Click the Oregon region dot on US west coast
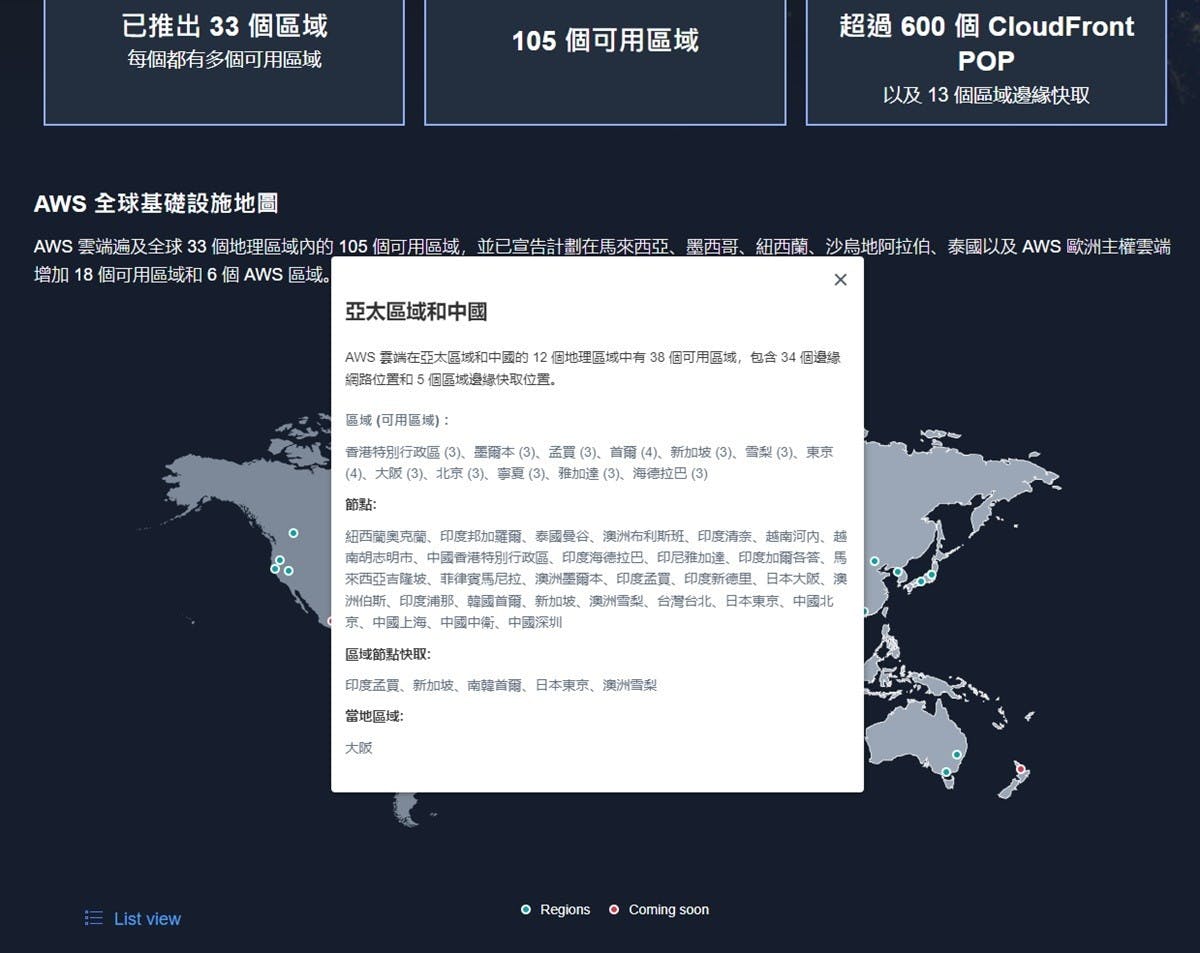Viewport: 1200px width, 953px height. pyautogui.click(x=279, y=560)
